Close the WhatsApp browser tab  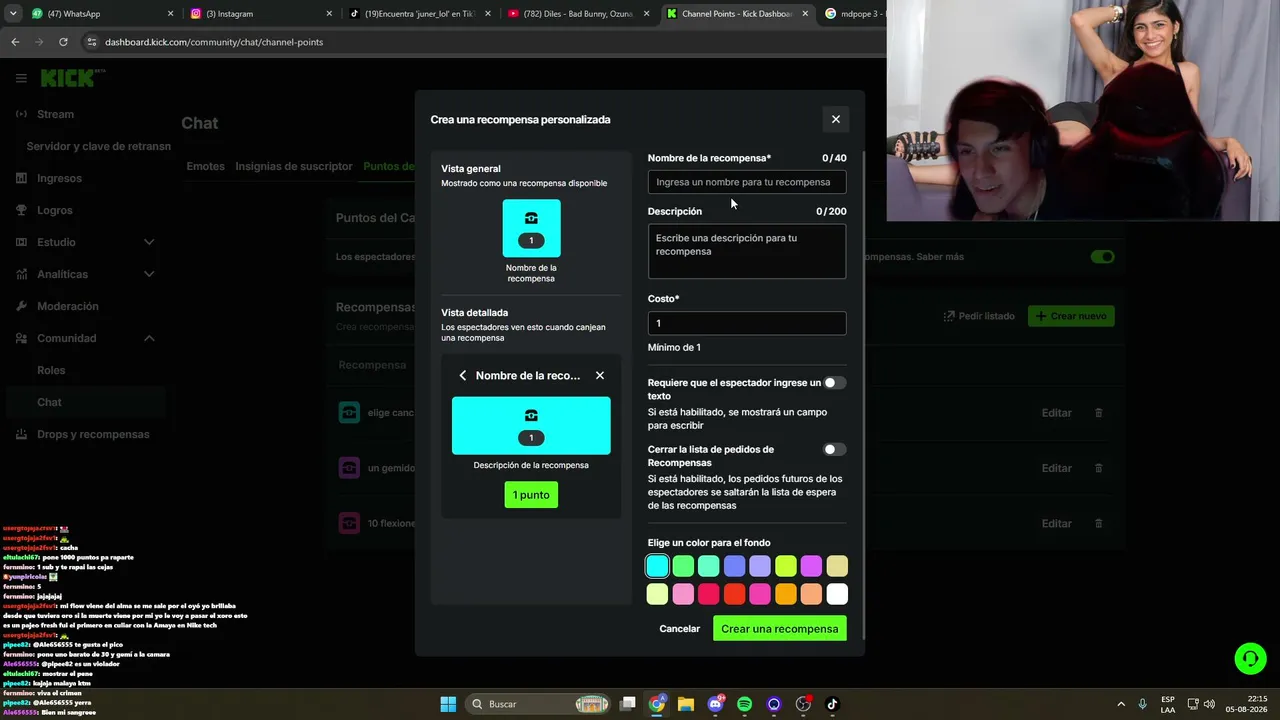(170, 14)
